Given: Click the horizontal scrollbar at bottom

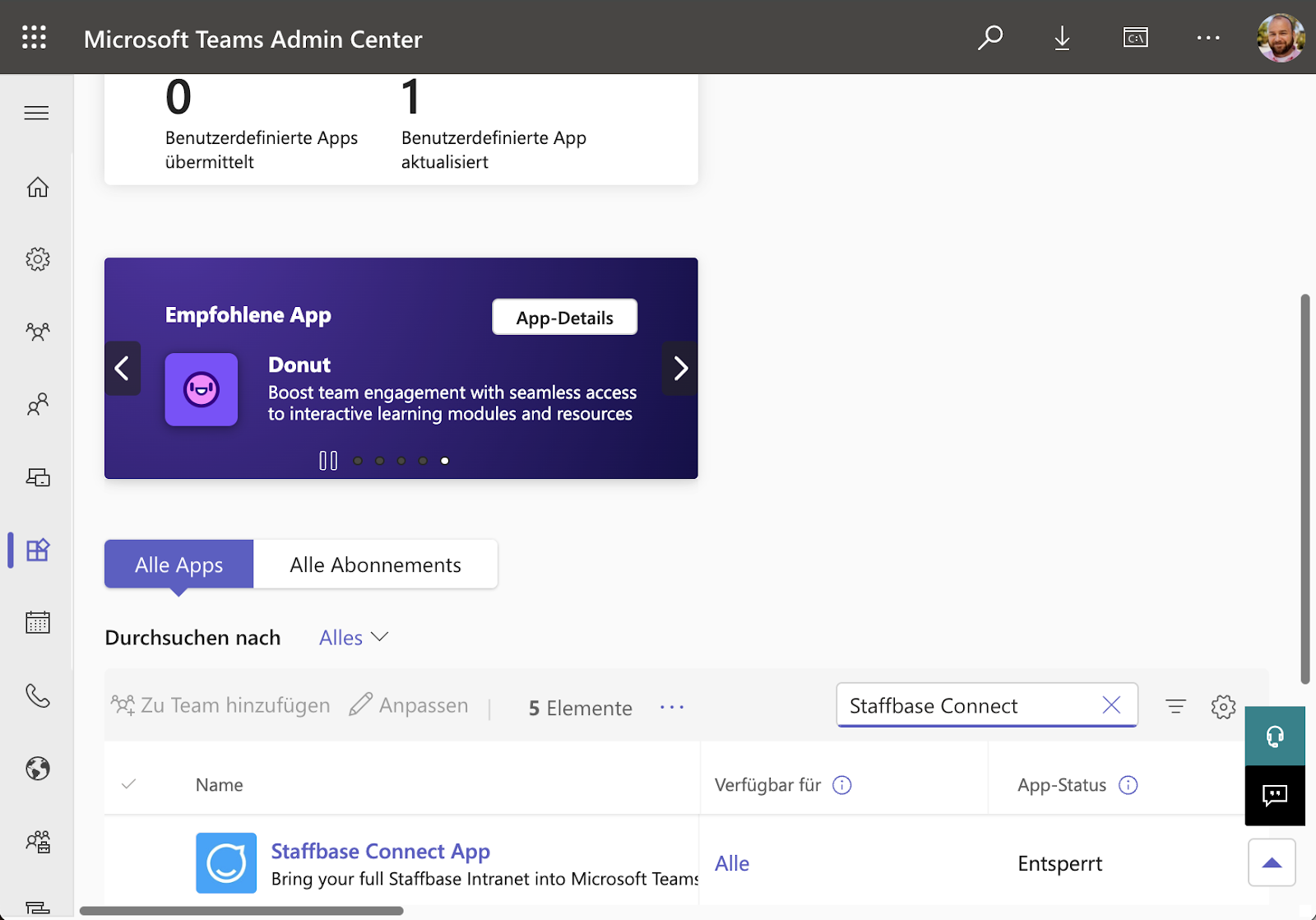Looking at the screenshot, I should click(x=242, y=911).
